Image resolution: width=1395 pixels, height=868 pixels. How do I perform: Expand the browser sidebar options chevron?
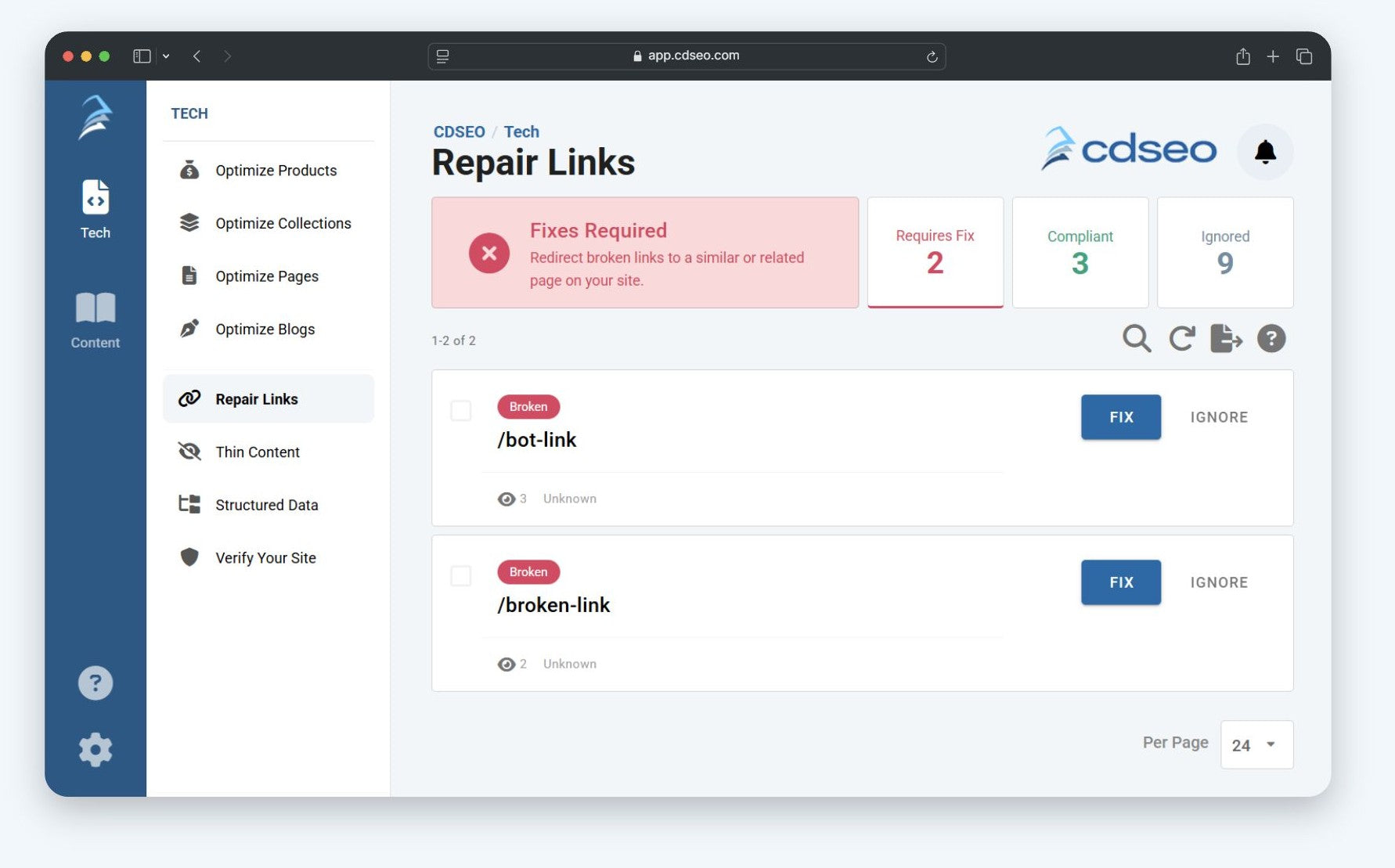coord(166,56)
